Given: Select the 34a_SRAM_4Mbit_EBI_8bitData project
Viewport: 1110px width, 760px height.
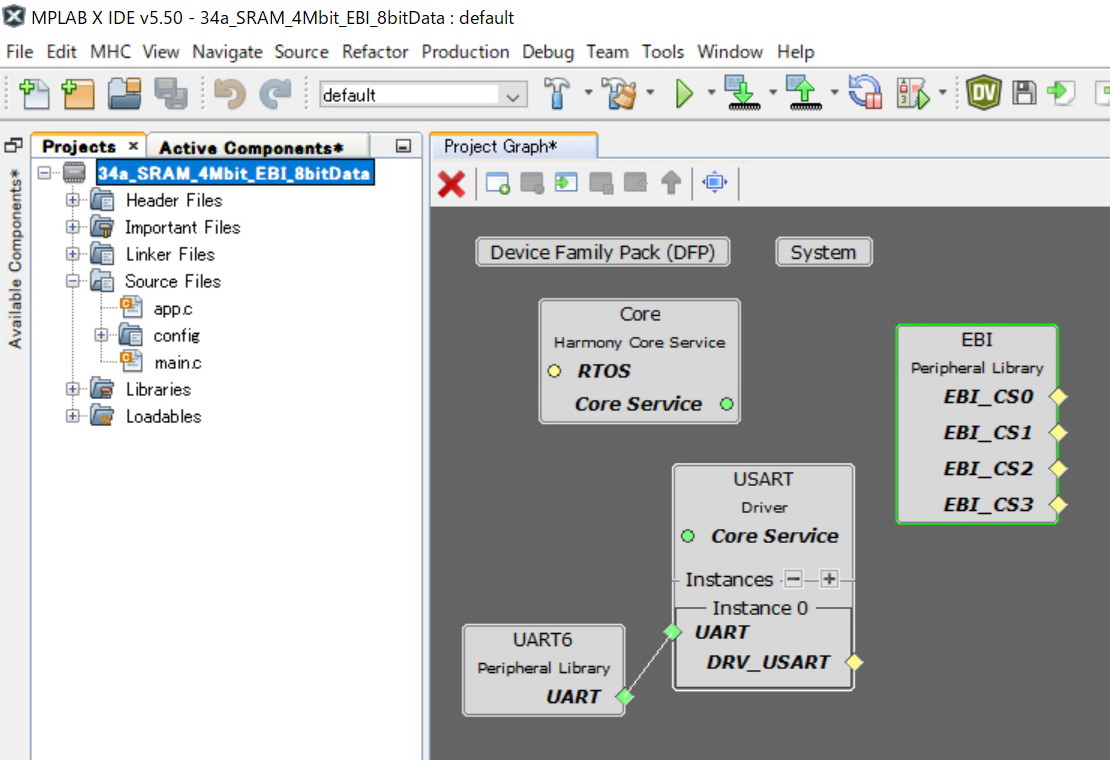Looking at the screenshot, I should click(x=234, y=173).
